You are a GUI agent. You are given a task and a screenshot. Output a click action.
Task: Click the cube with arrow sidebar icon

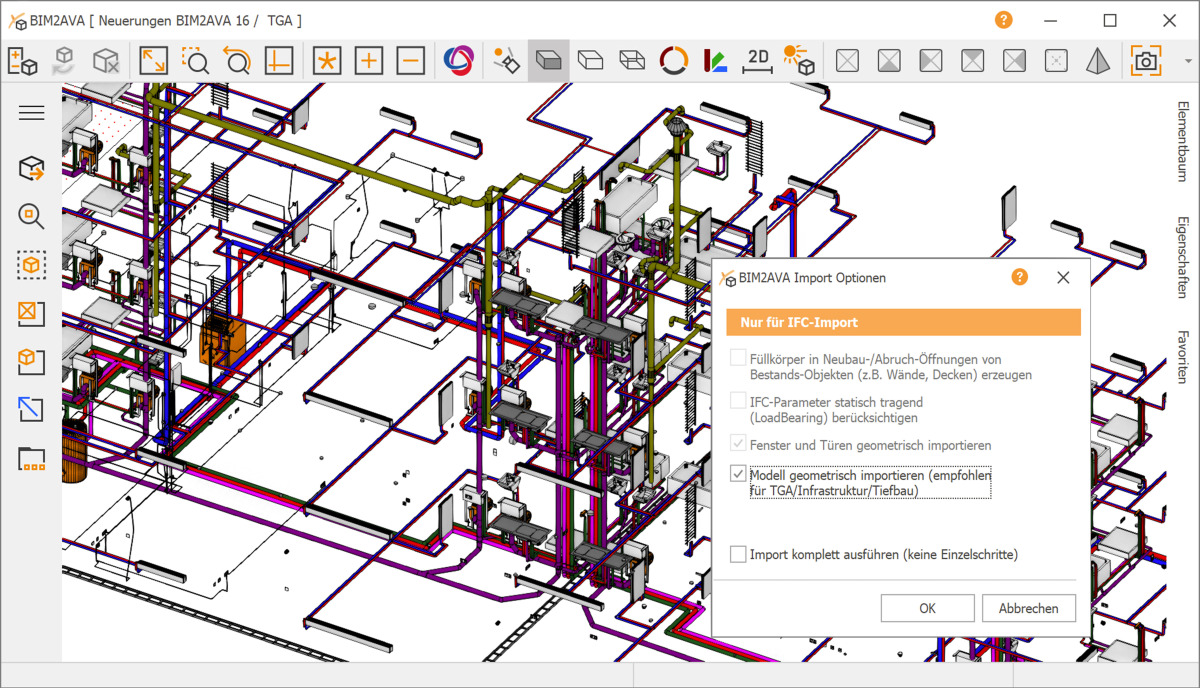click(32, 168)
